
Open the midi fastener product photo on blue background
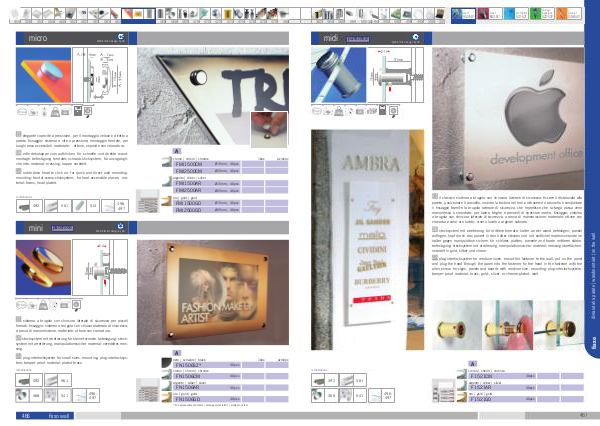point(339,75)
